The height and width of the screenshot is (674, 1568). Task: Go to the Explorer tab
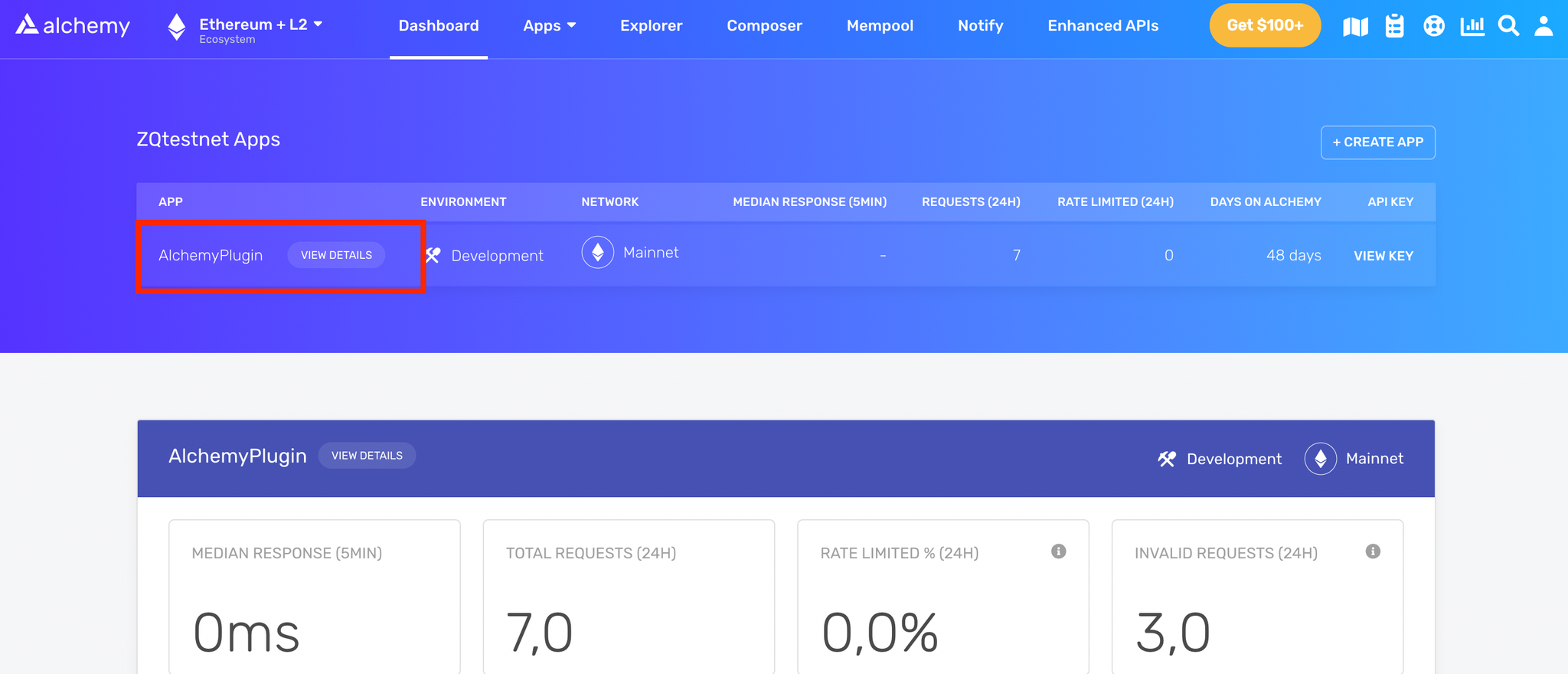pyautogui.click(x=651, y=26)
